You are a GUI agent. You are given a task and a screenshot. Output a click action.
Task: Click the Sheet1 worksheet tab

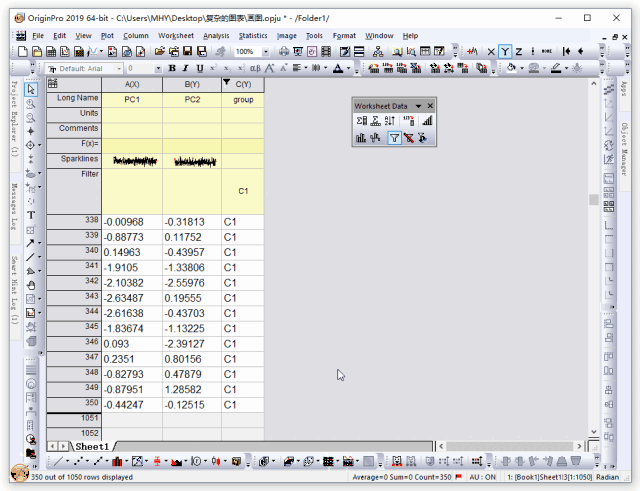tap(92, 447)
